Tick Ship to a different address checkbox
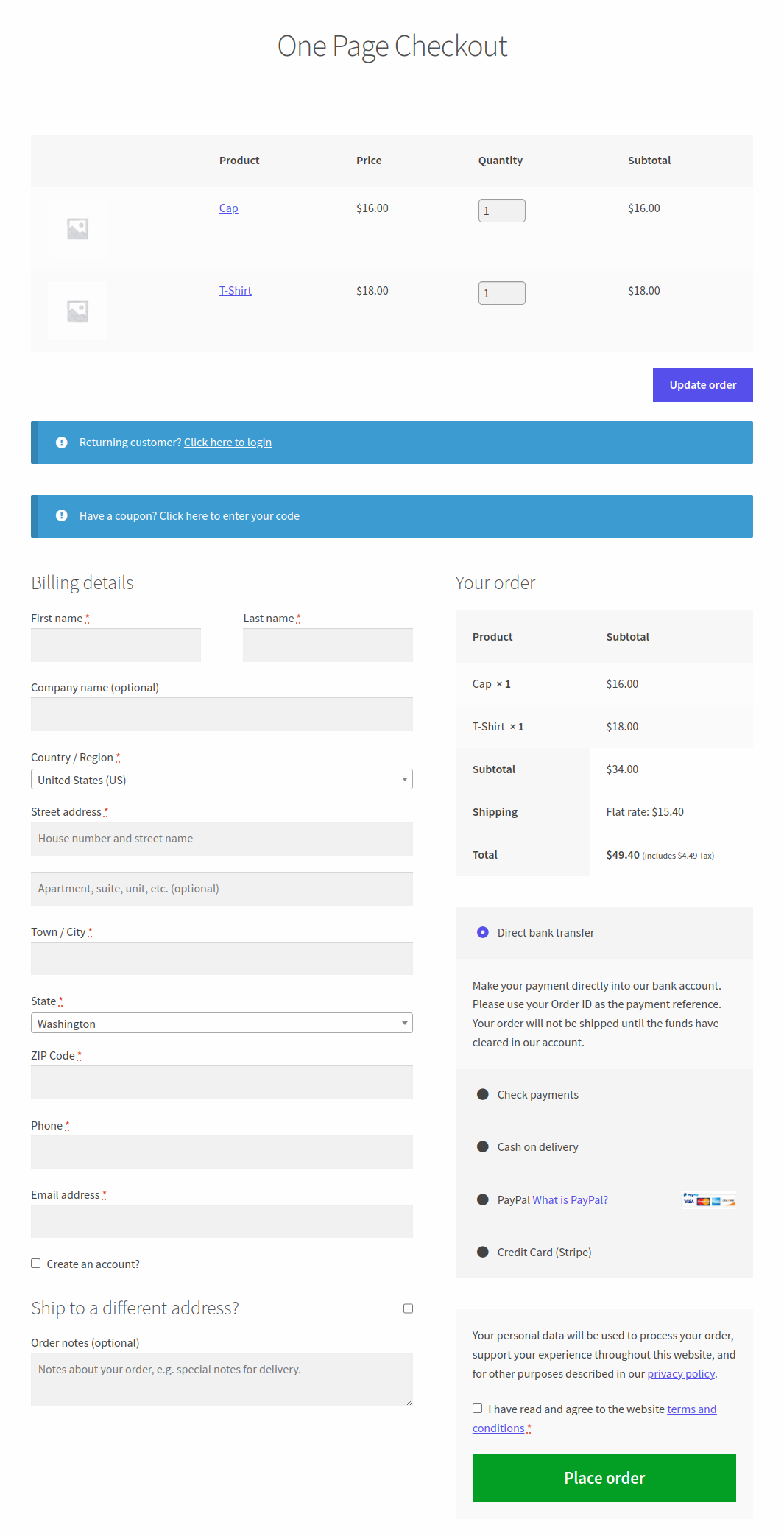The image size is (784, 1536). click(x=408, y=1308)
